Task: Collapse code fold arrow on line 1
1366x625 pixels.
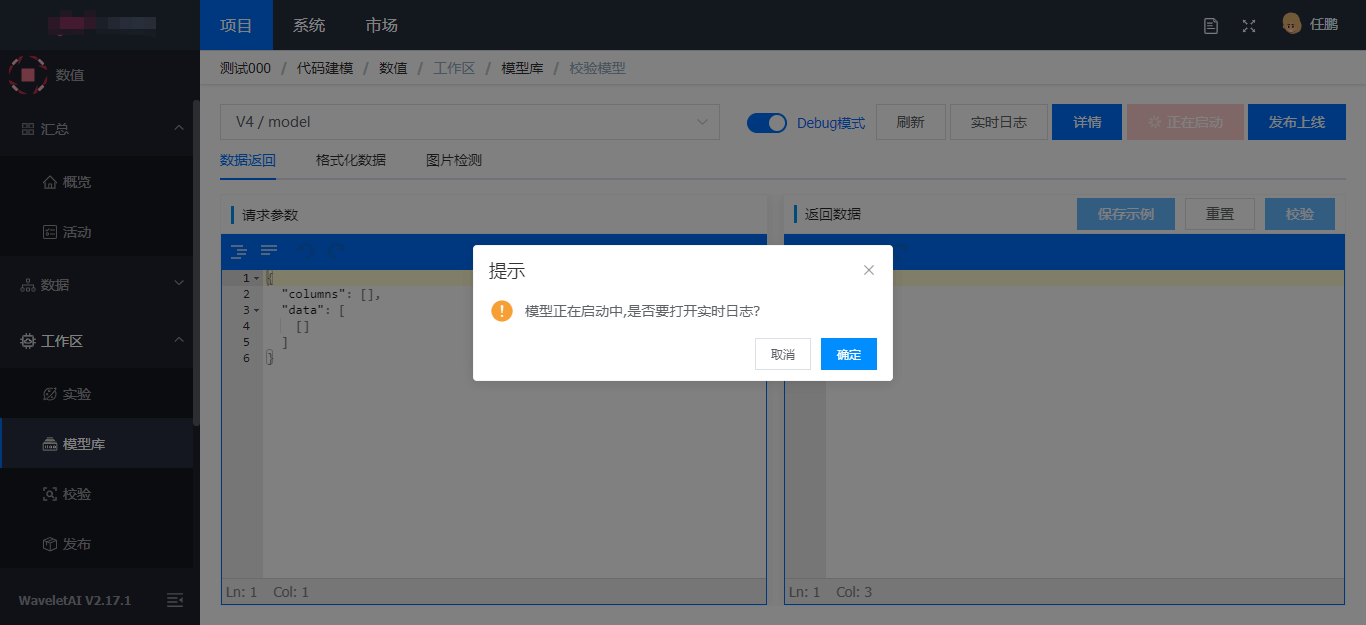Action: pos(257,278)
